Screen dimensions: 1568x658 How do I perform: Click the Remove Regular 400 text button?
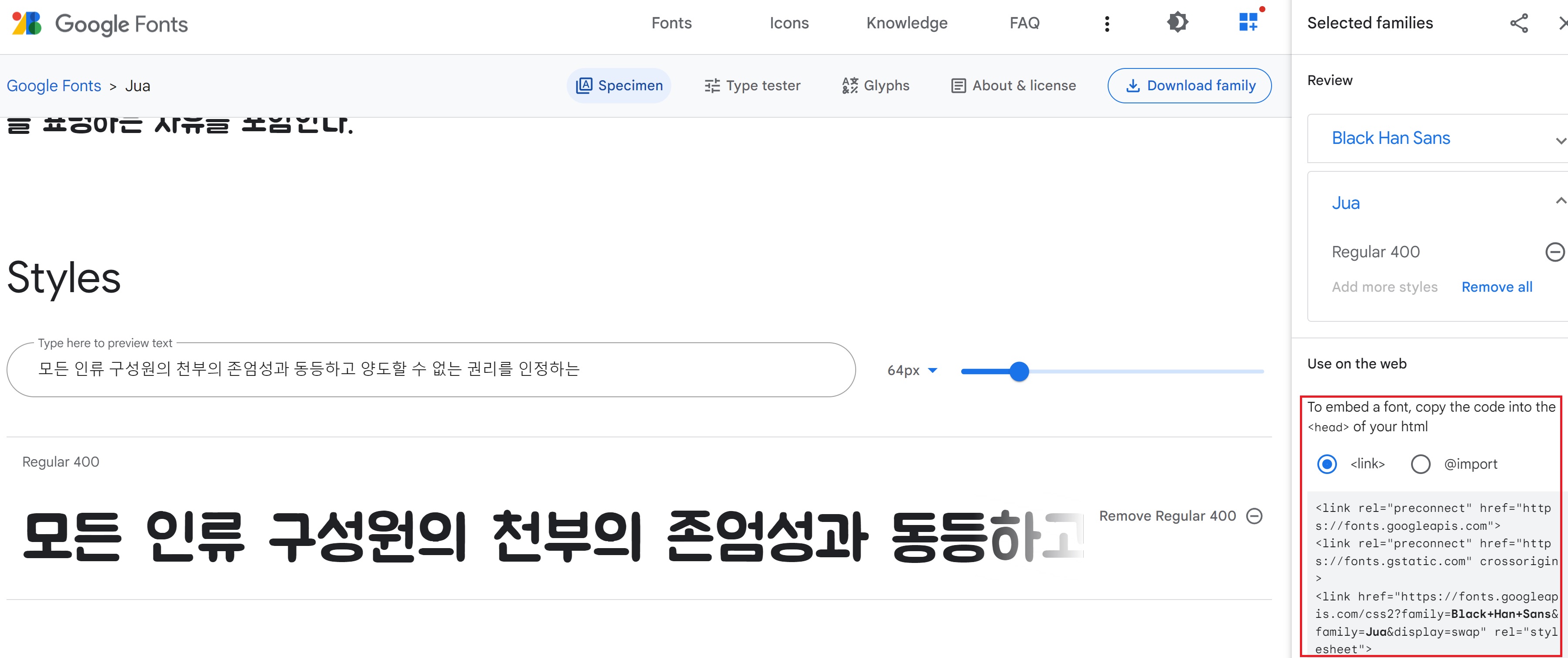coord(1167,515)
